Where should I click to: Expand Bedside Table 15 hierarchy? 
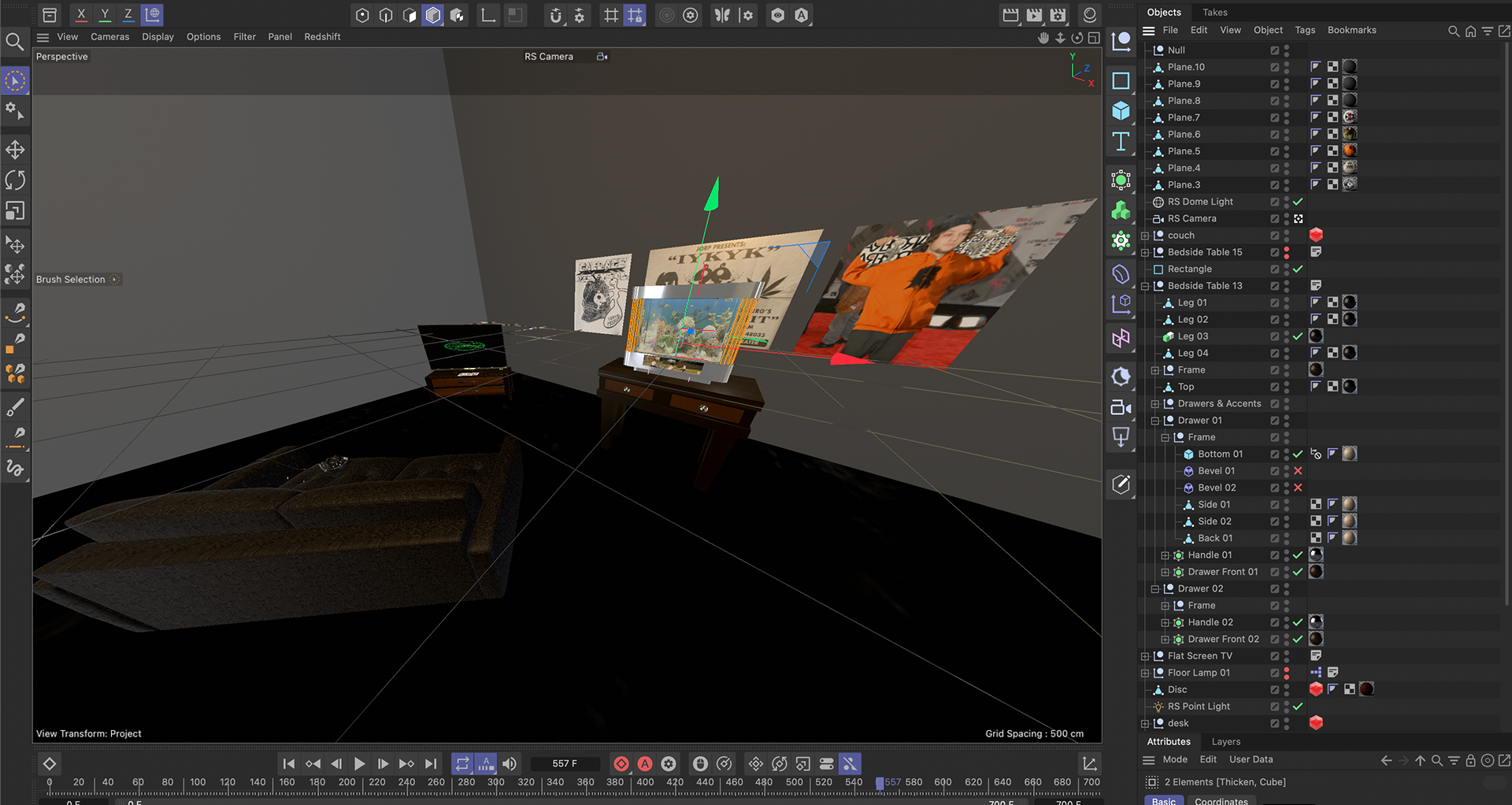[x=1145, y=252]
